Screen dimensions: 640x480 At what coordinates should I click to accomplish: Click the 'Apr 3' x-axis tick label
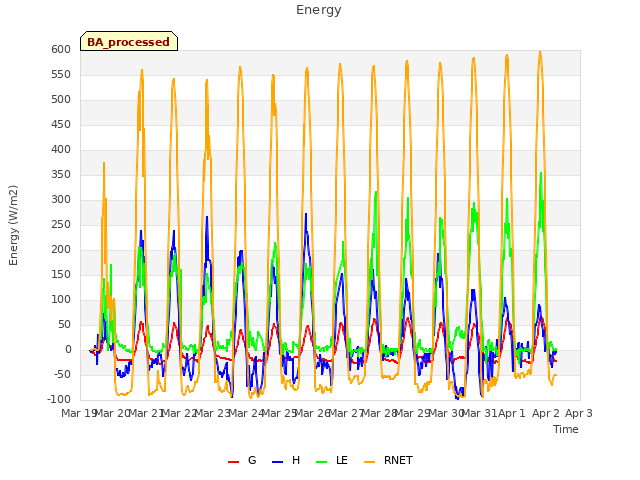click(x=579, y=413)
